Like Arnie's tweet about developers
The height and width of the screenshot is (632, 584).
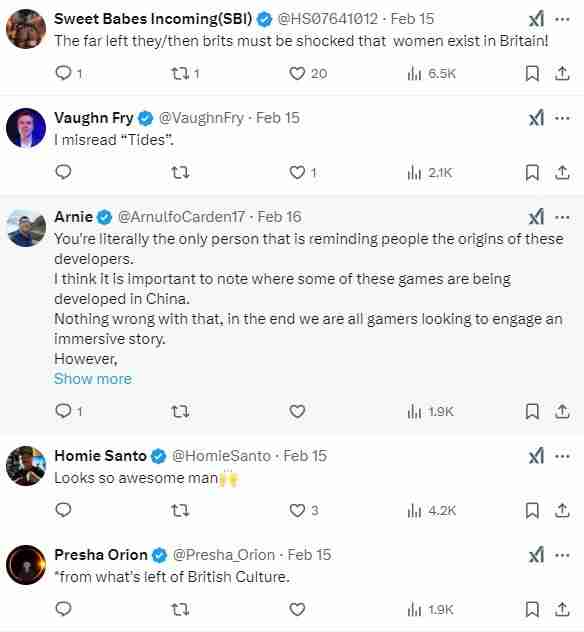point(297,411)
